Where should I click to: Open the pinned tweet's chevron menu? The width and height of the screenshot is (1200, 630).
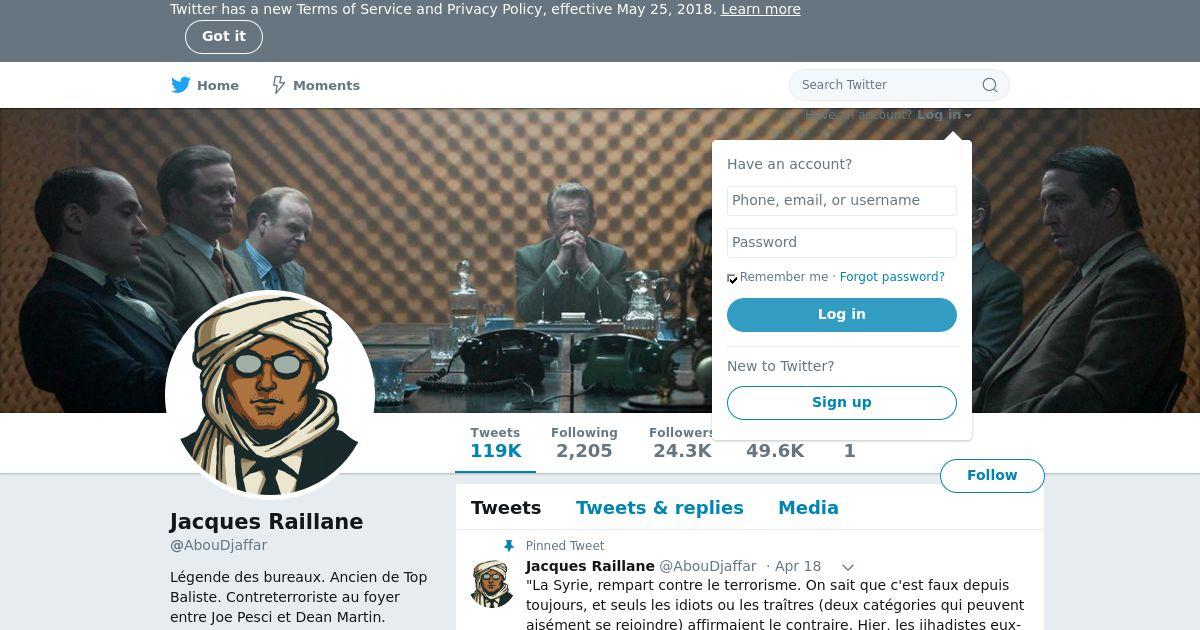point(848,567)
